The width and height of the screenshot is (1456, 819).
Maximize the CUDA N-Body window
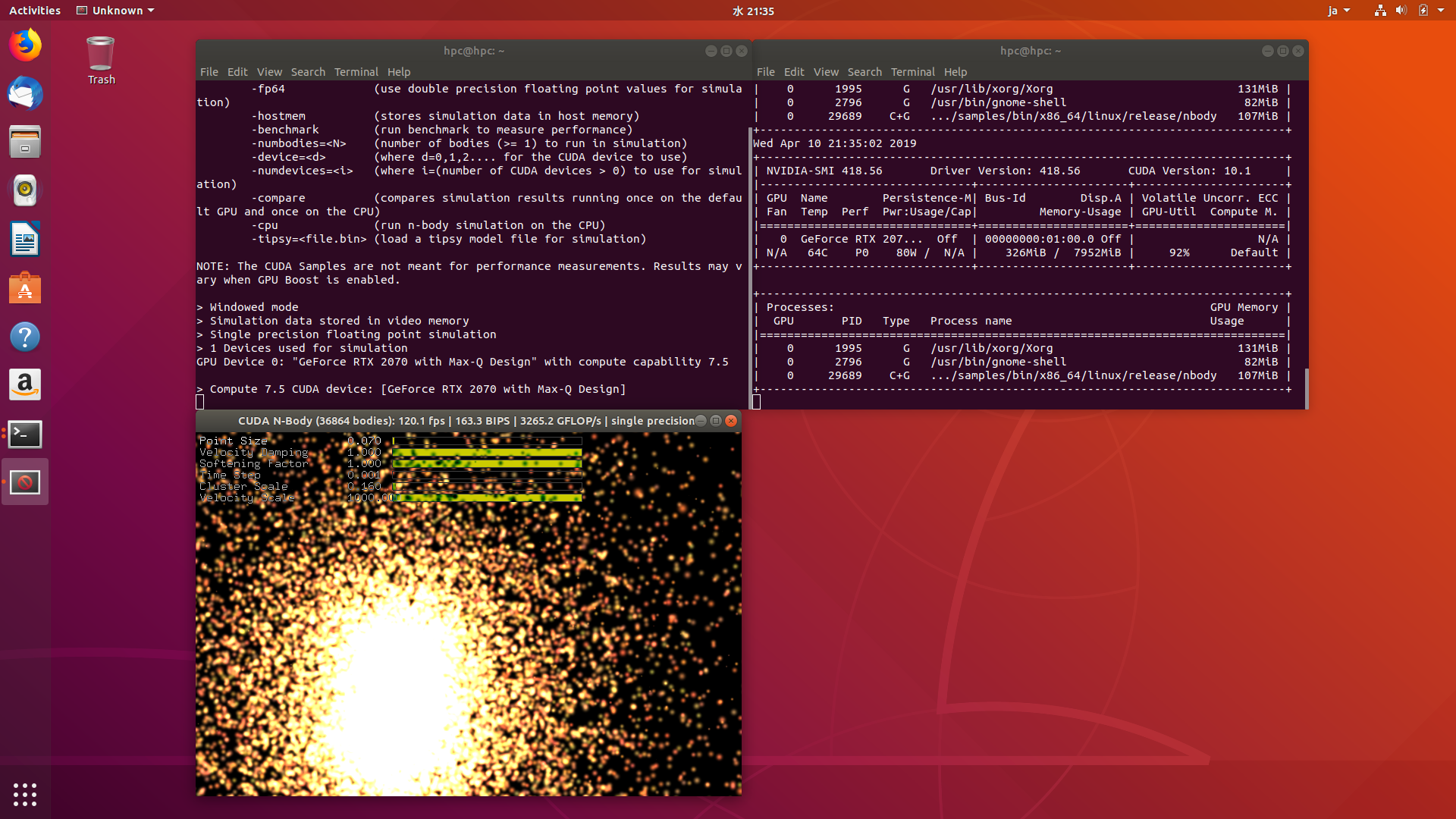pyautogui.click(x=716, y=421)
